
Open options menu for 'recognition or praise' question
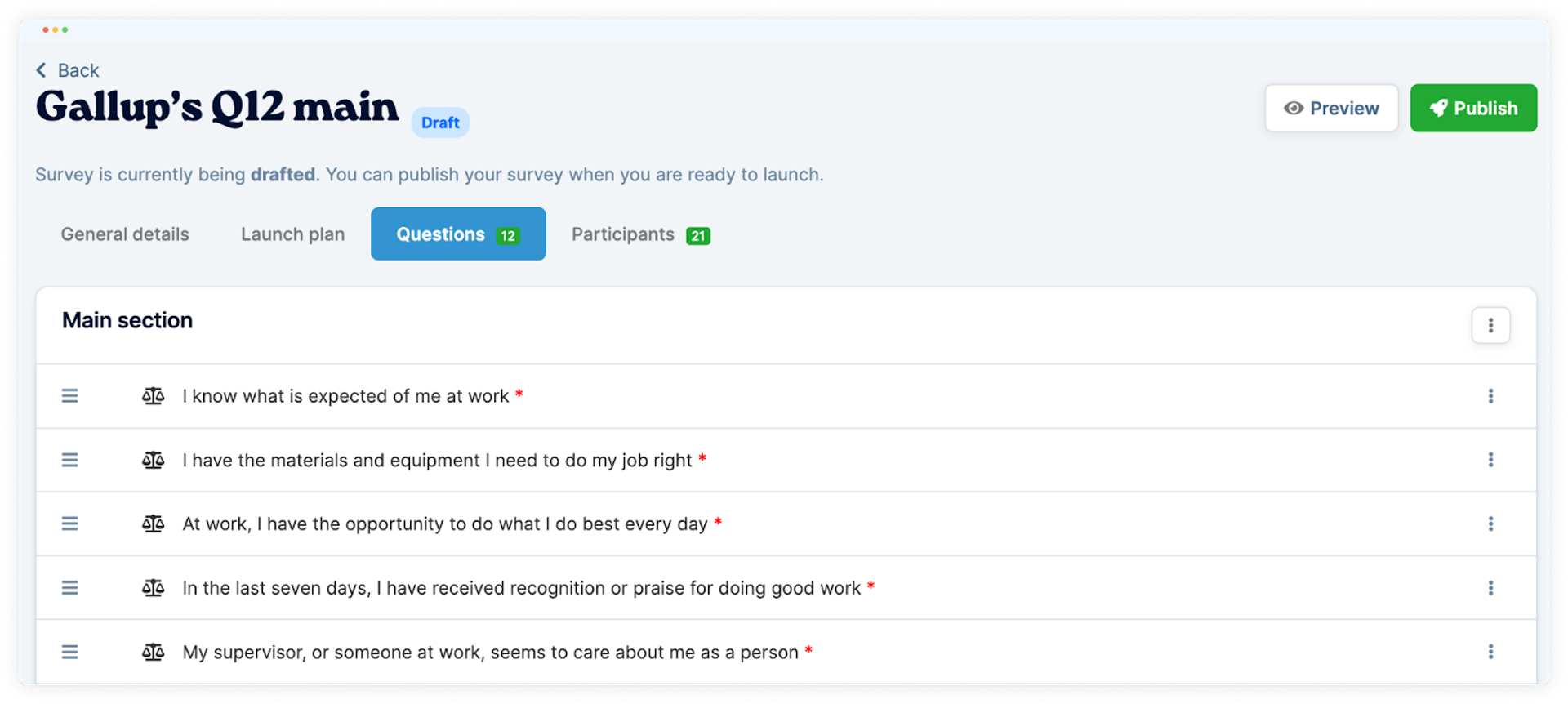point(1490,588)
